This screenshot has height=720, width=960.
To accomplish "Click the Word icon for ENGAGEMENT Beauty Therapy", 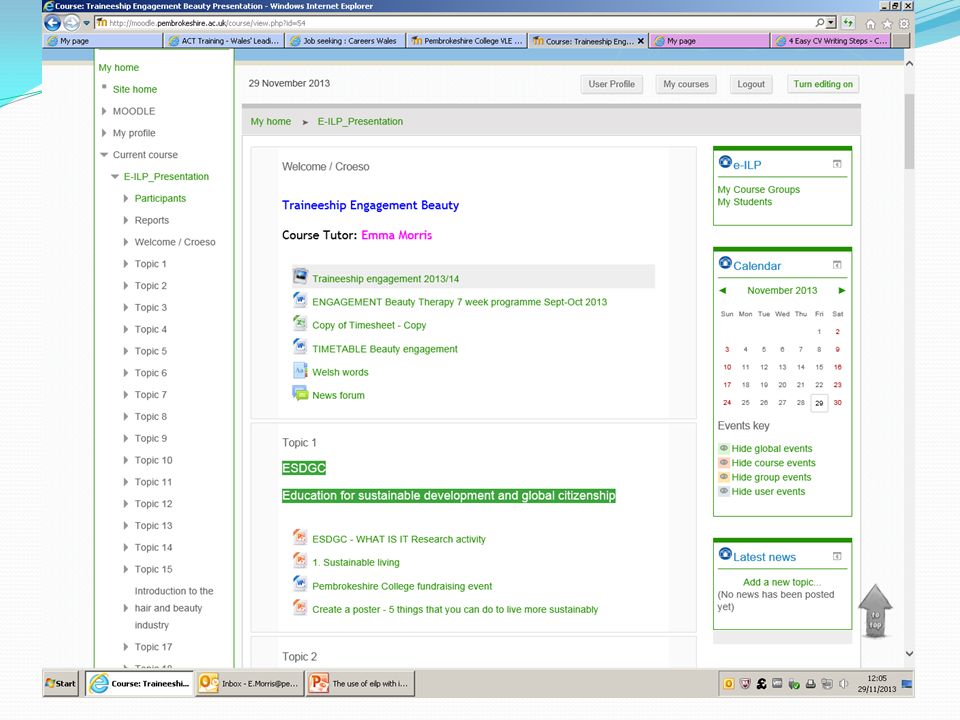I will coord(299,299).
